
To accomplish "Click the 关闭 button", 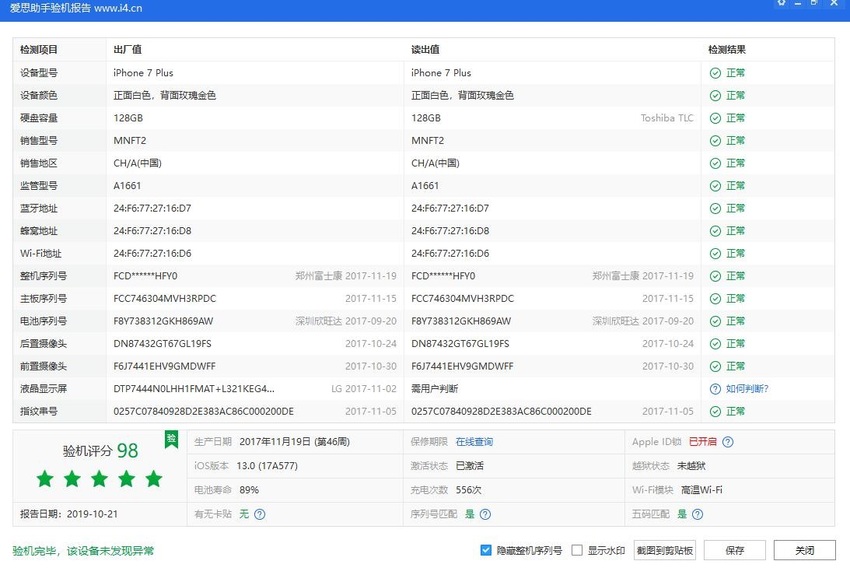I will pos(804,551).
